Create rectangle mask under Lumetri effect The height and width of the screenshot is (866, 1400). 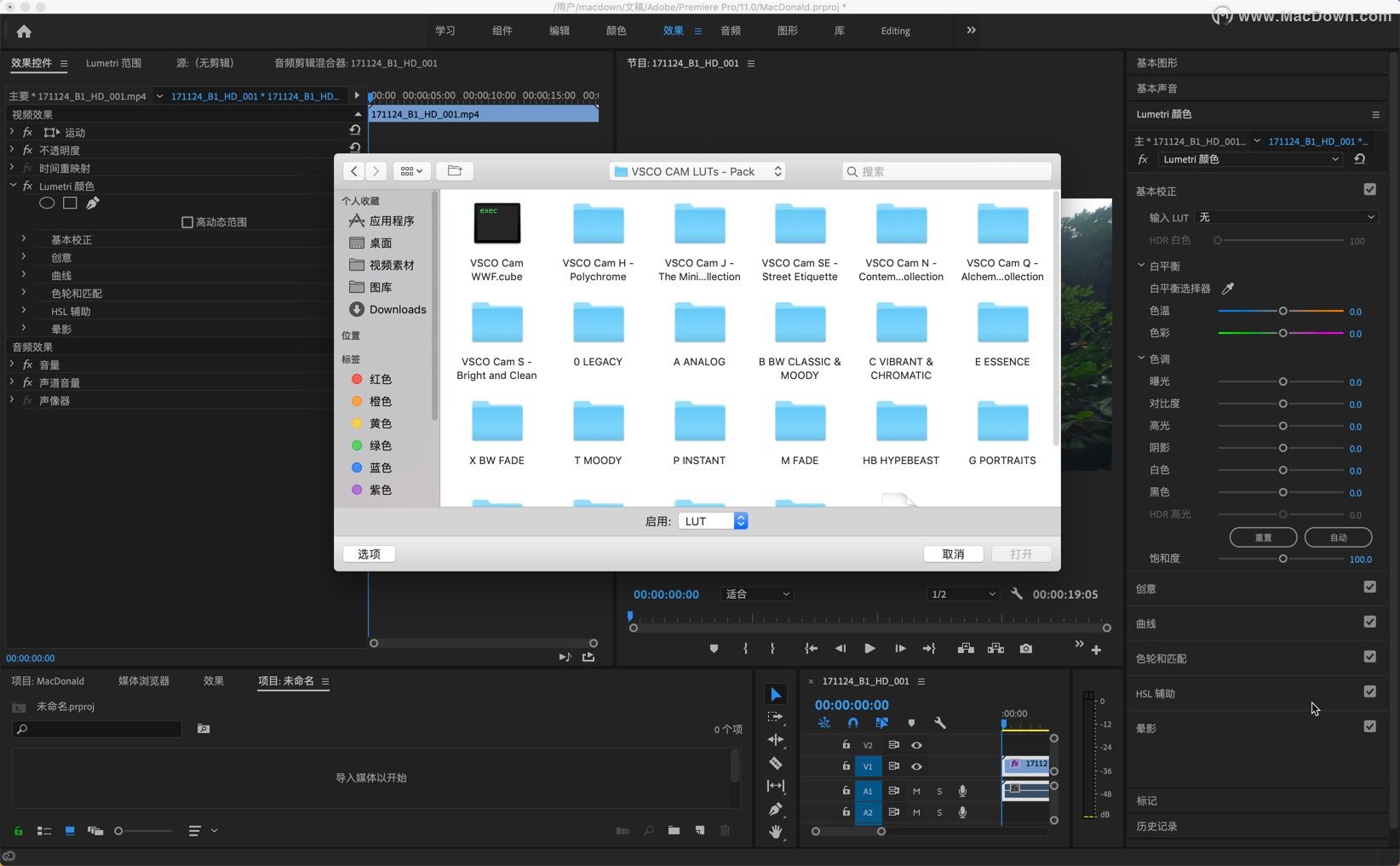pyautogui.click(x=70, y=203)
